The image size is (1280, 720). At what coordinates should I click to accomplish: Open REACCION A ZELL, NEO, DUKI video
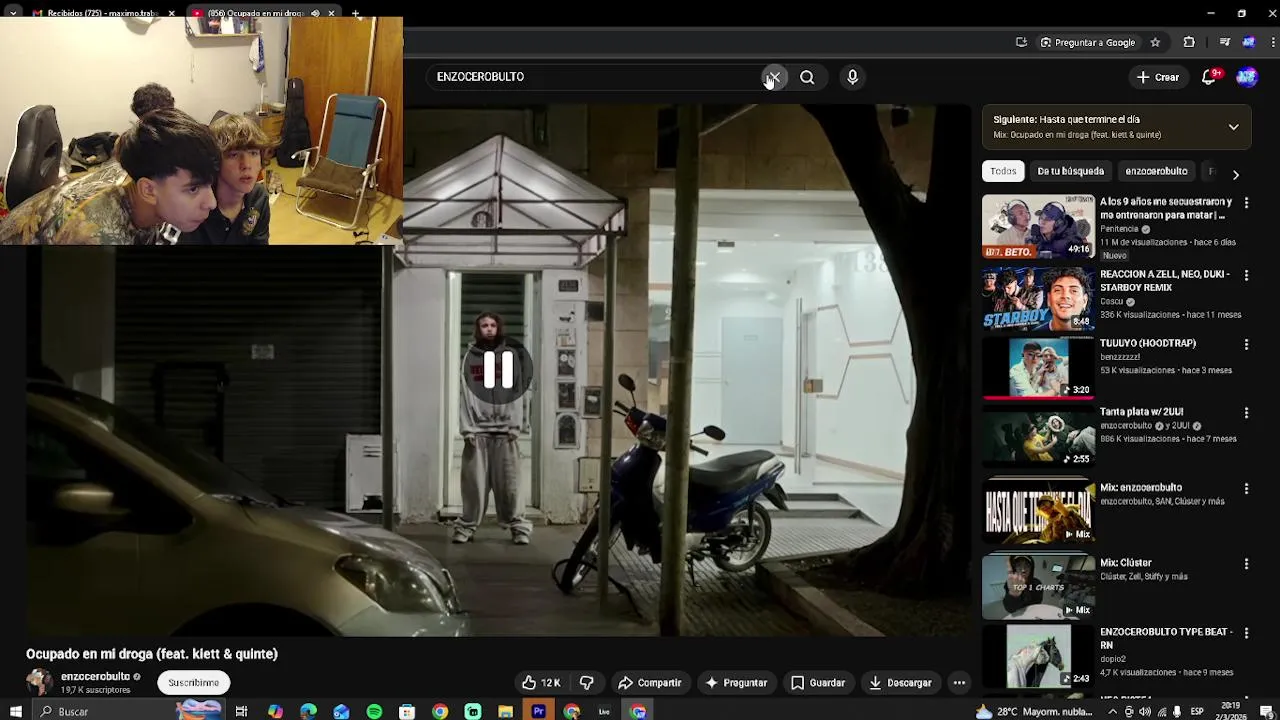(1165, 281)
